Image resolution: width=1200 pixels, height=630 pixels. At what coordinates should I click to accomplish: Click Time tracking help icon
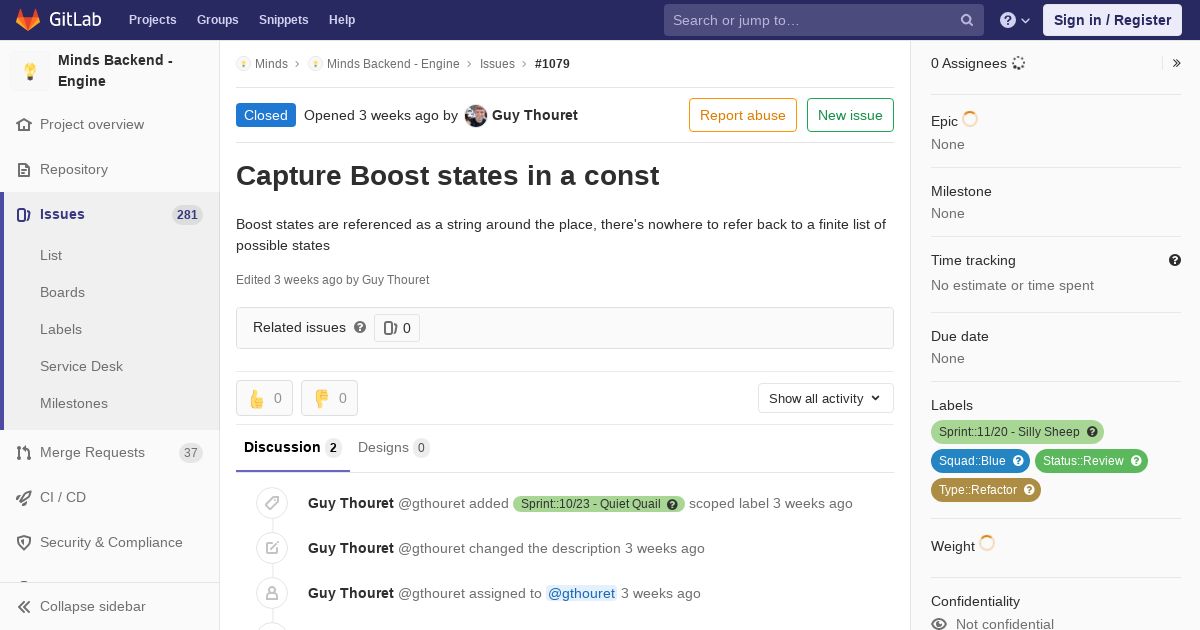(x=1175, y=260)
